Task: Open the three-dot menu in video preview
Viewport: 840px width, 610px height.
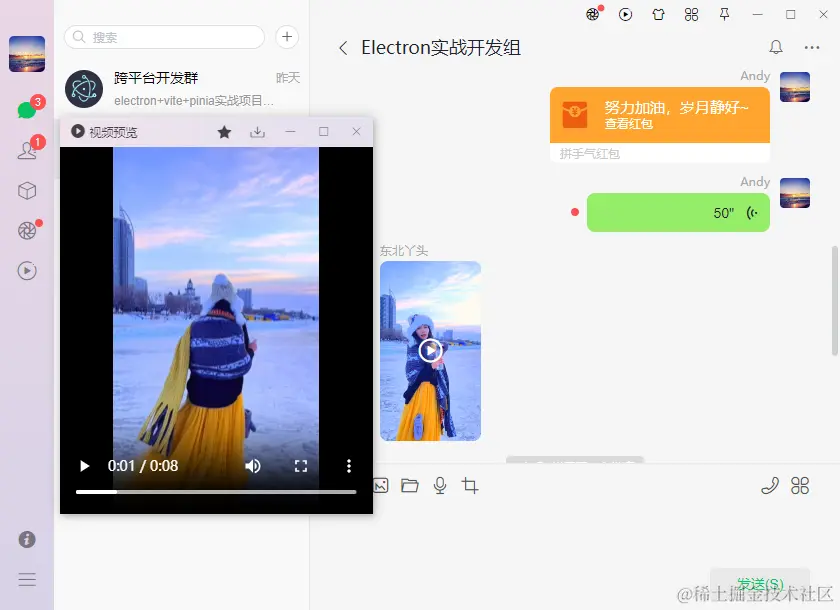Action: (x=349, y=465)
